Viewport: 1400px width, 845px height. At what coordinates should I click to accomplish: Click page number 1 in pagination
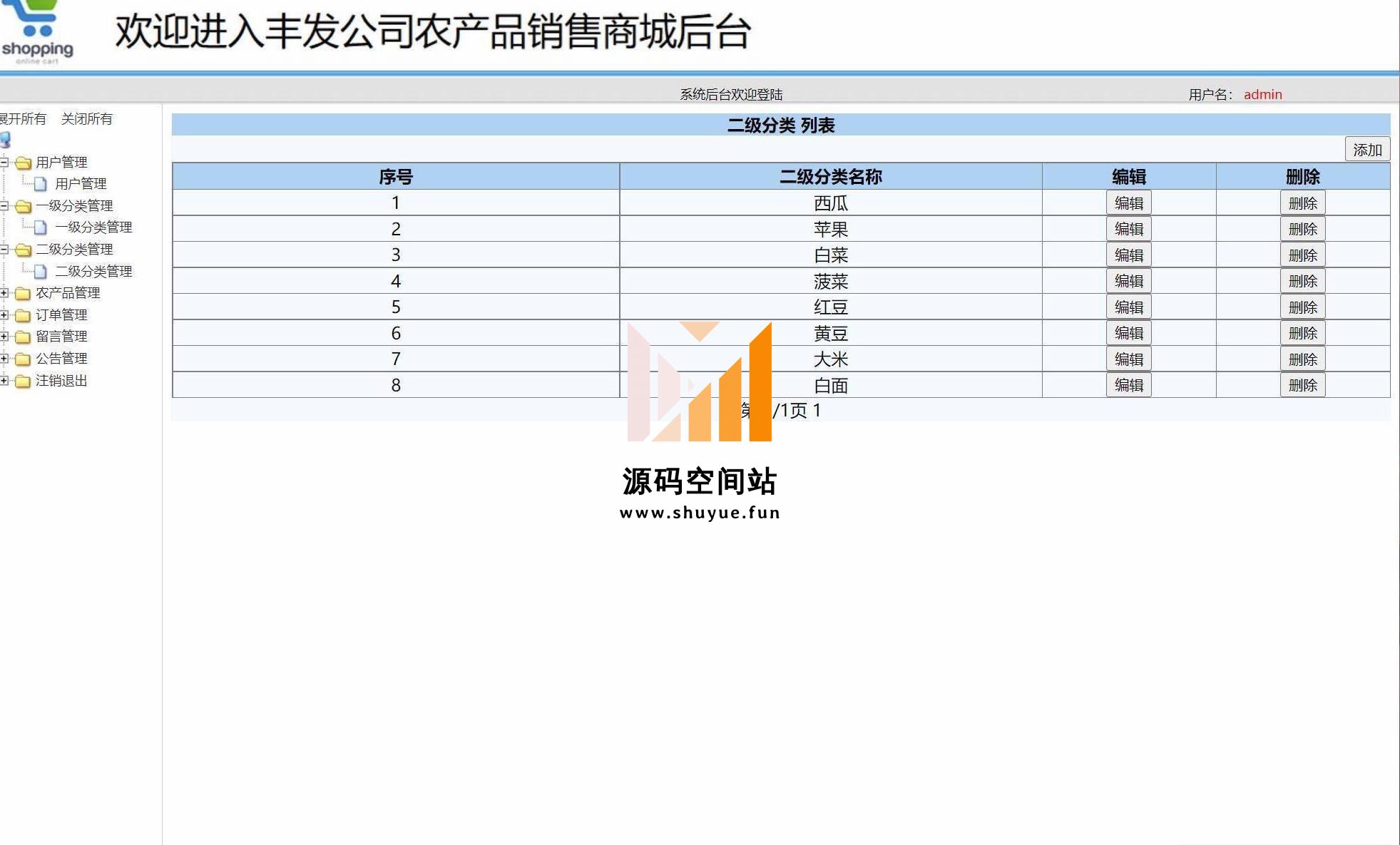tap(817, 411)
